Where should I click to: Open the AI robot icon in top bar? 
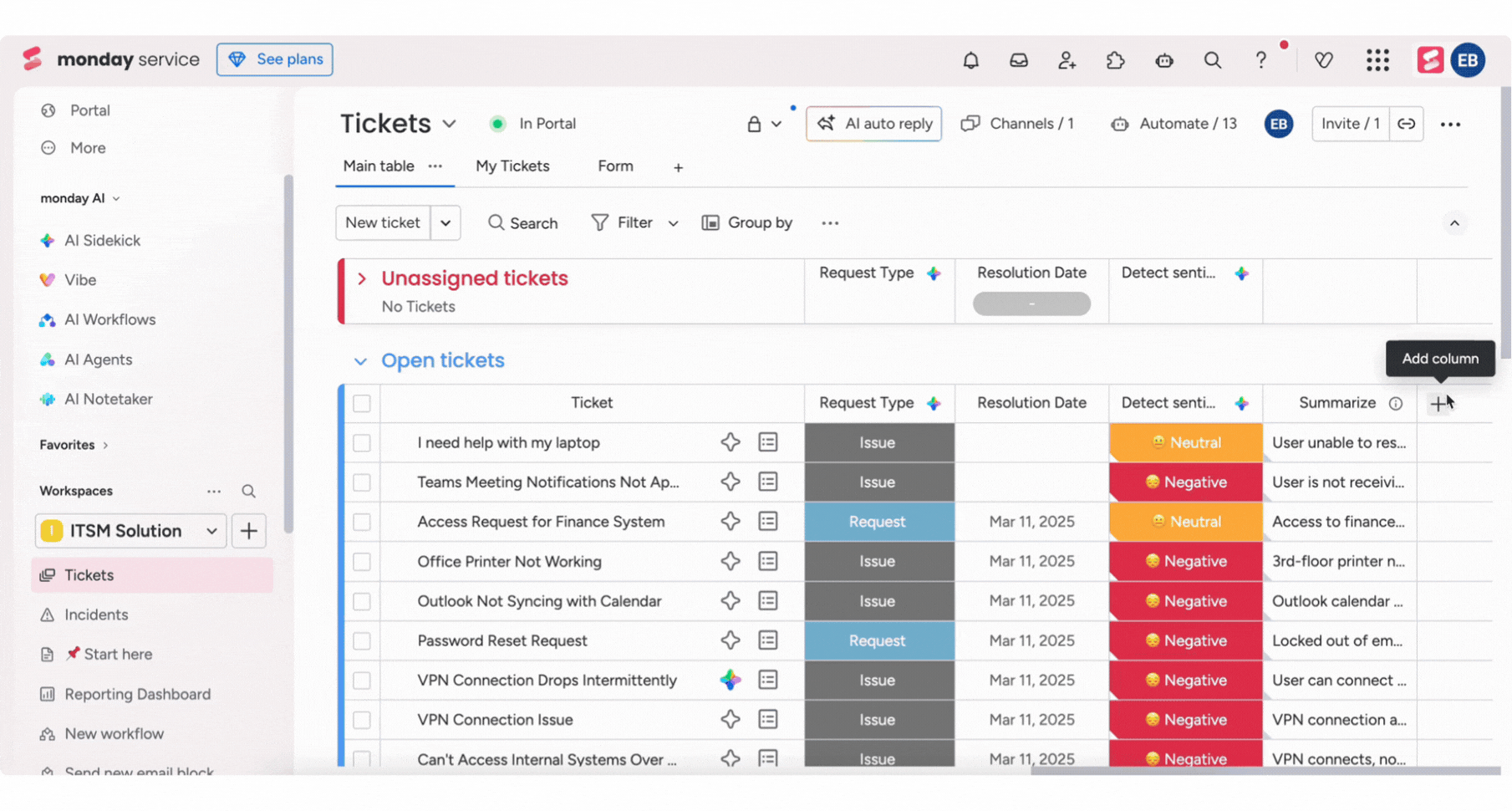click(x=1164, y=60)
